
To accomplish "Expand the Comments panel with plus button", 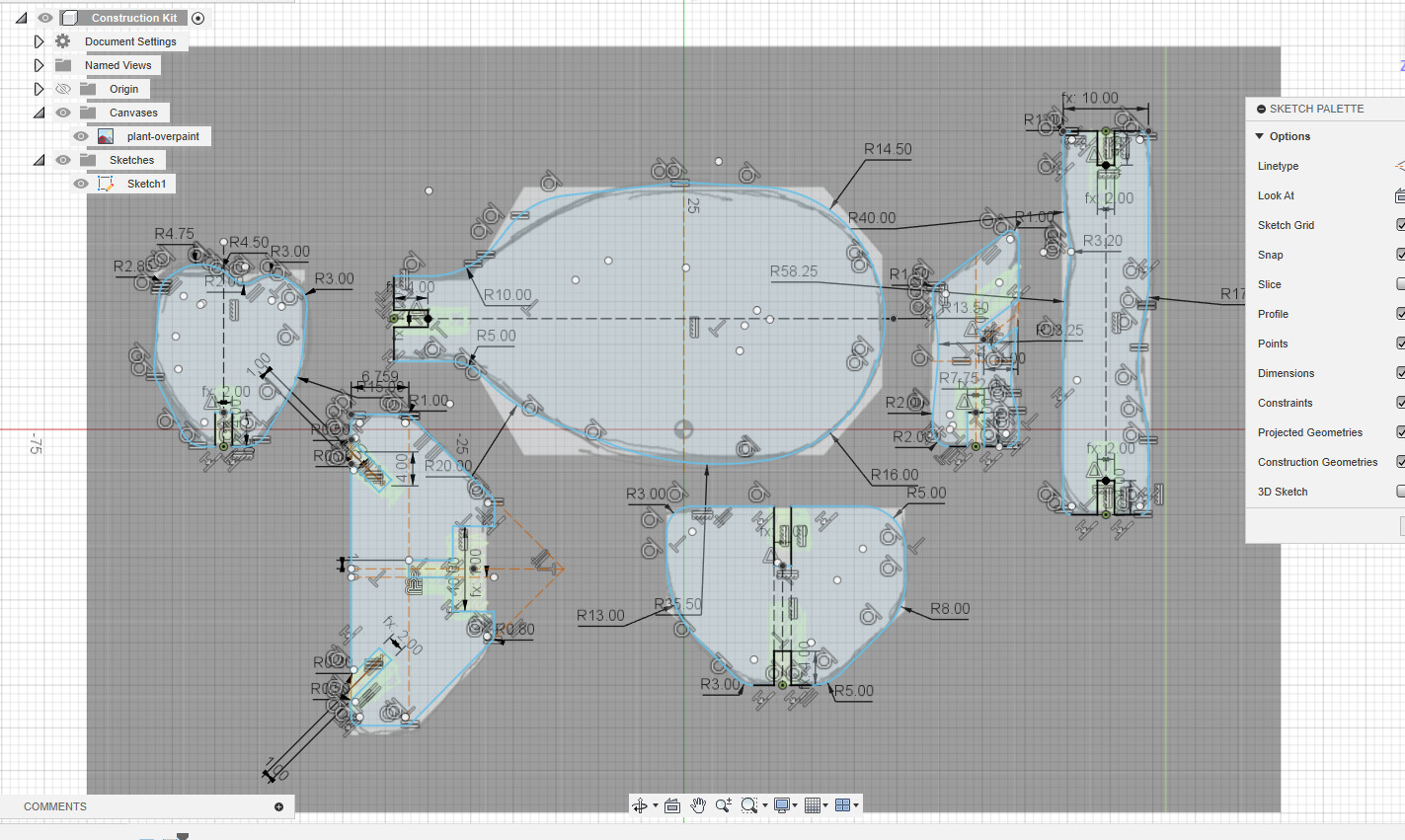I will [278, 806].
